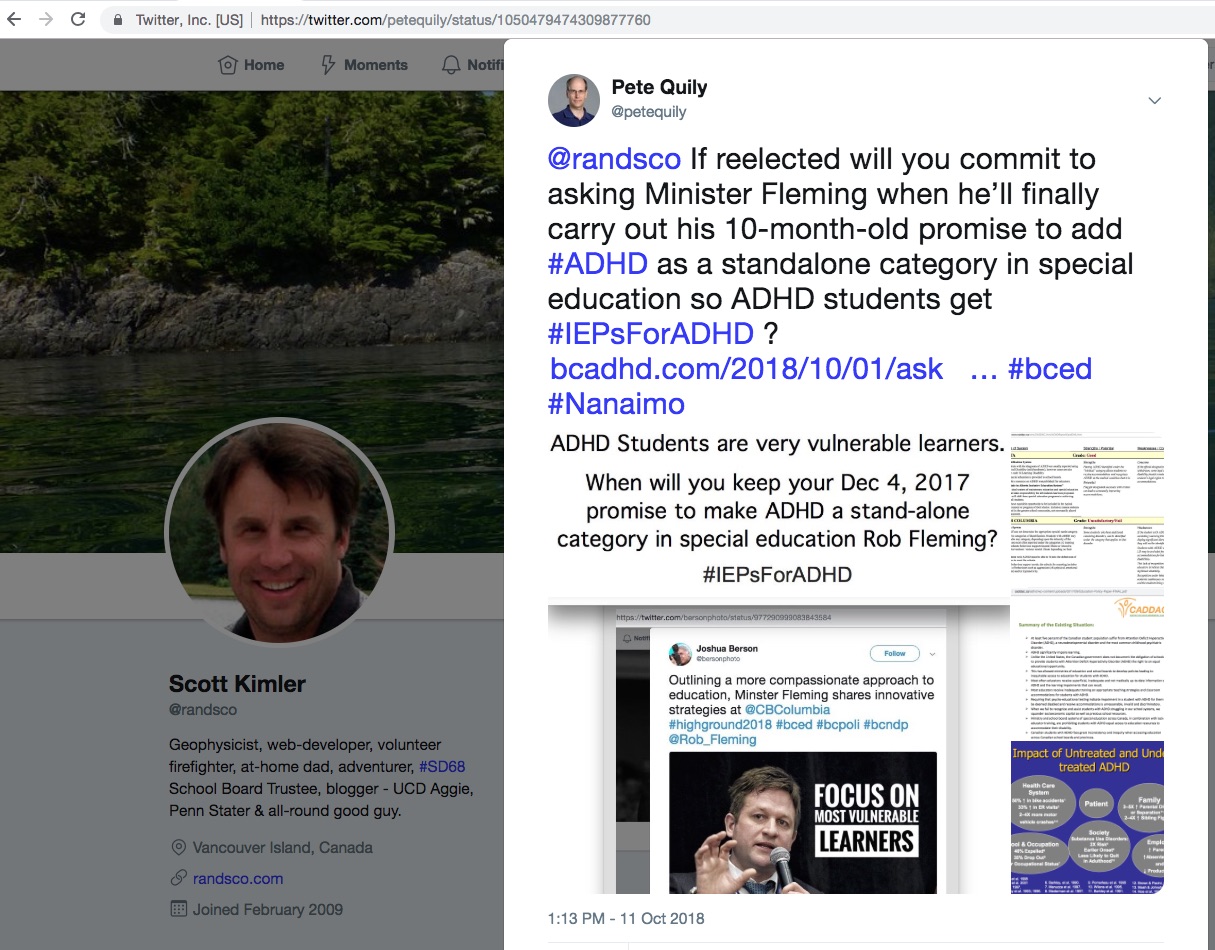Open Home from Twitter nav bar
The width and height of the screenshot is (1215, 950).
pyautogui.click(x=251, y=65)
